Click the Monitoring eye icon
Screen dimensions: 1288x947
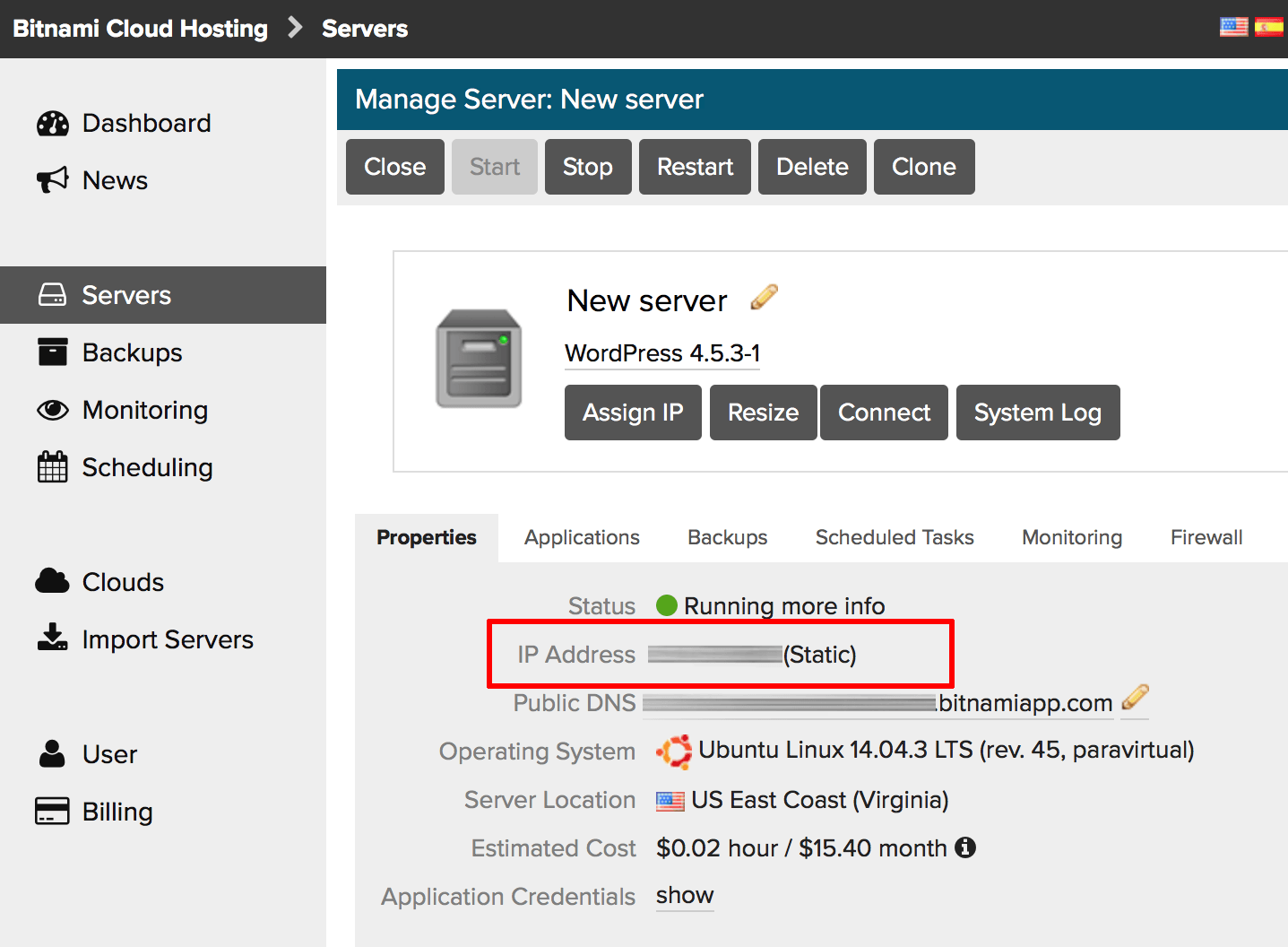(53, 410)
